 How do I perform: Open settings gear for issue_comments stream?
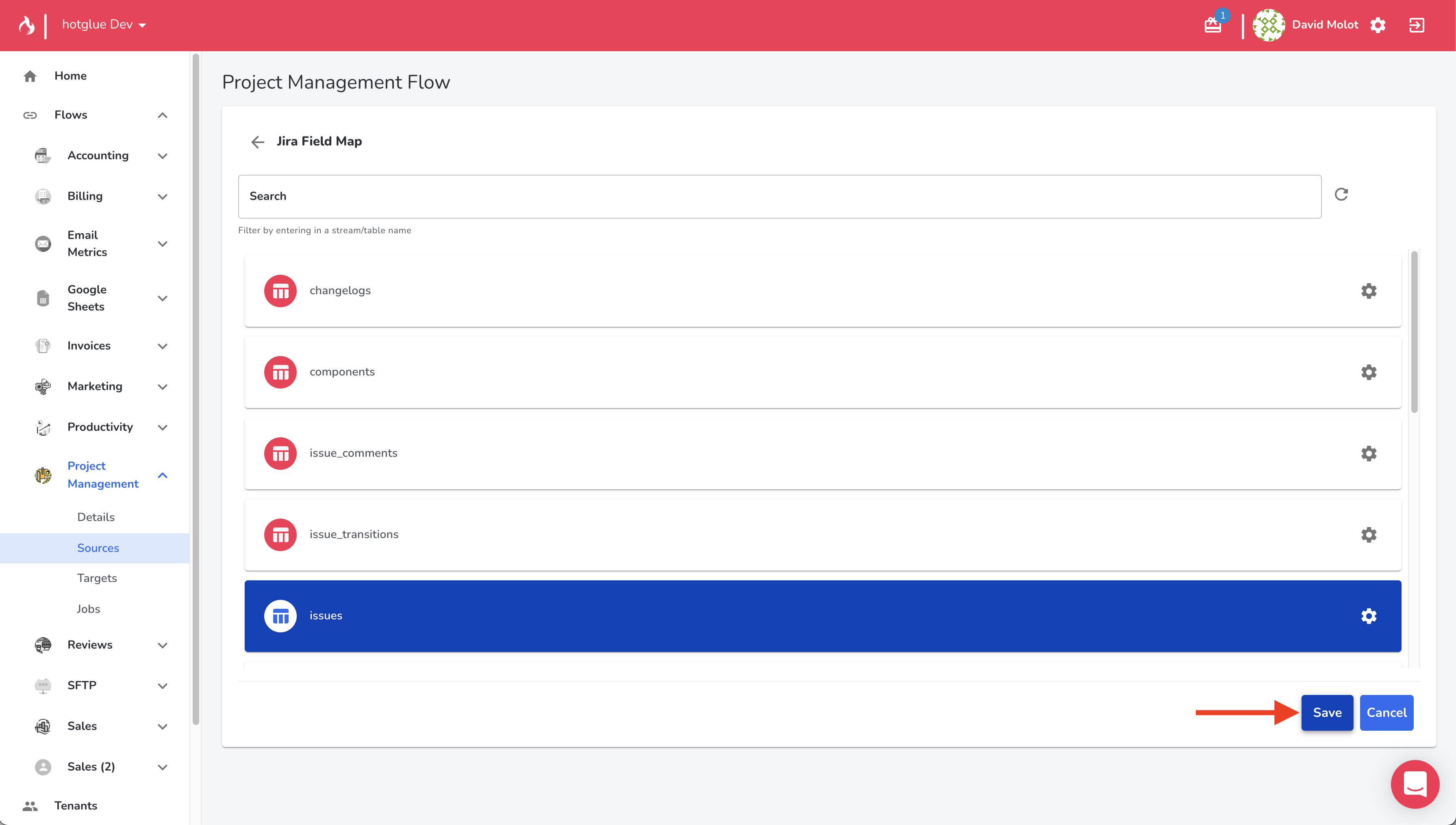tap(1368, 453)
